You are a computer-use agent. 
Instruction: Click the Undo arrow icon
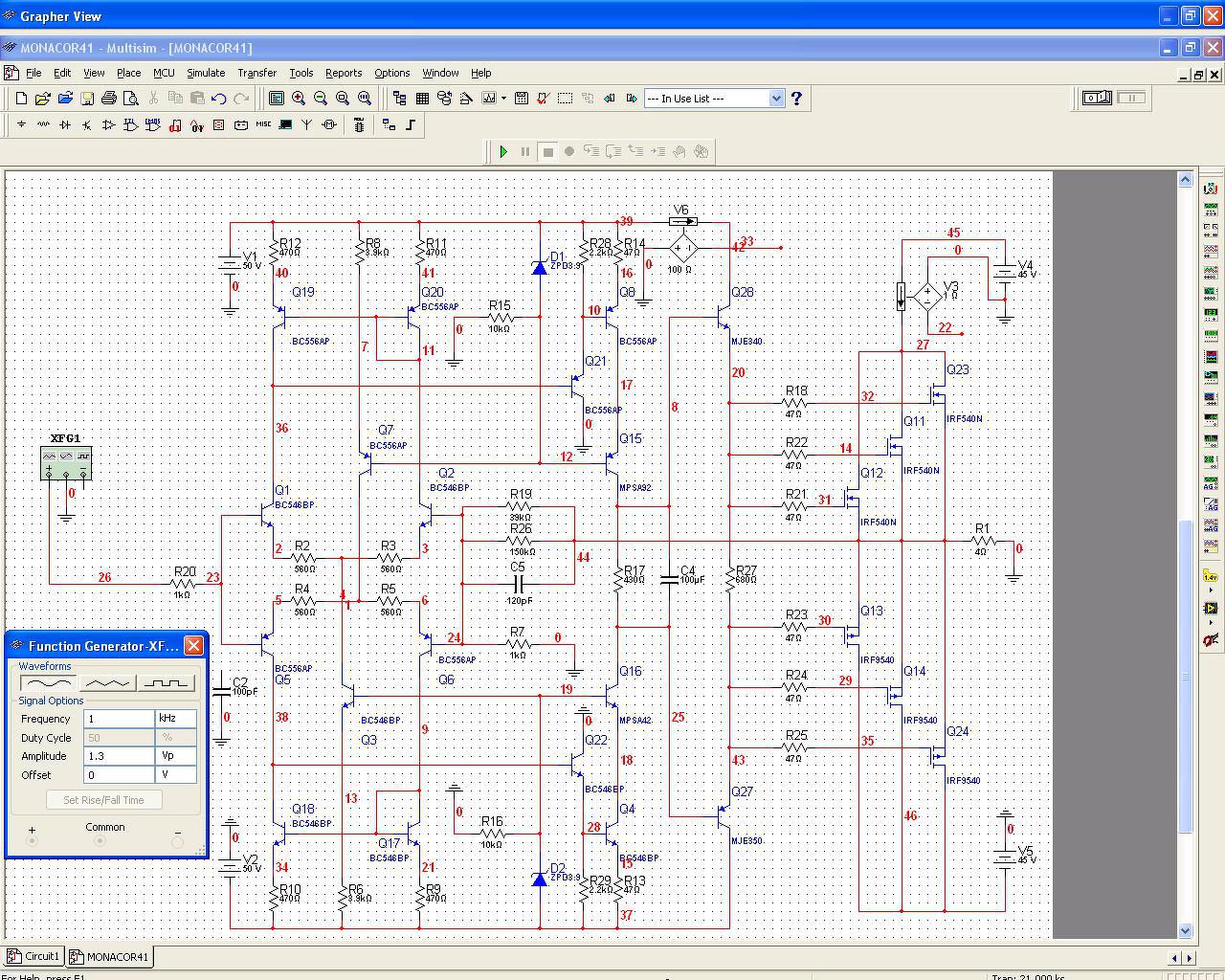coord(219,99)
